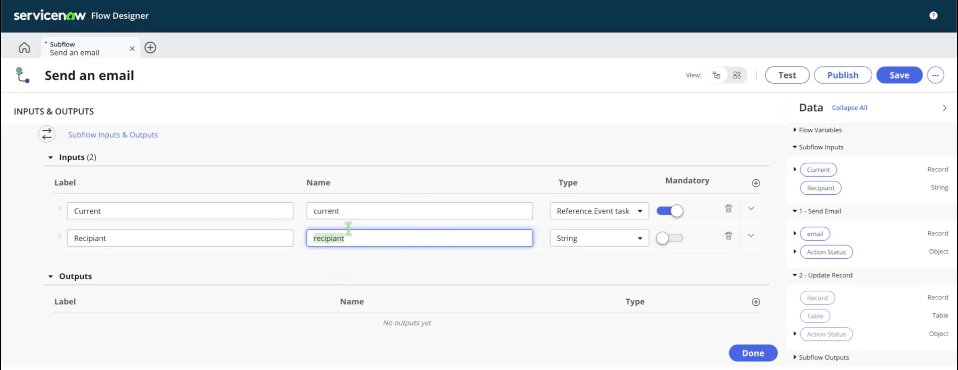This screenshot has height=370, width=958.
Task: Add a new input with plus icon
Action: click(x=756, y=183)
